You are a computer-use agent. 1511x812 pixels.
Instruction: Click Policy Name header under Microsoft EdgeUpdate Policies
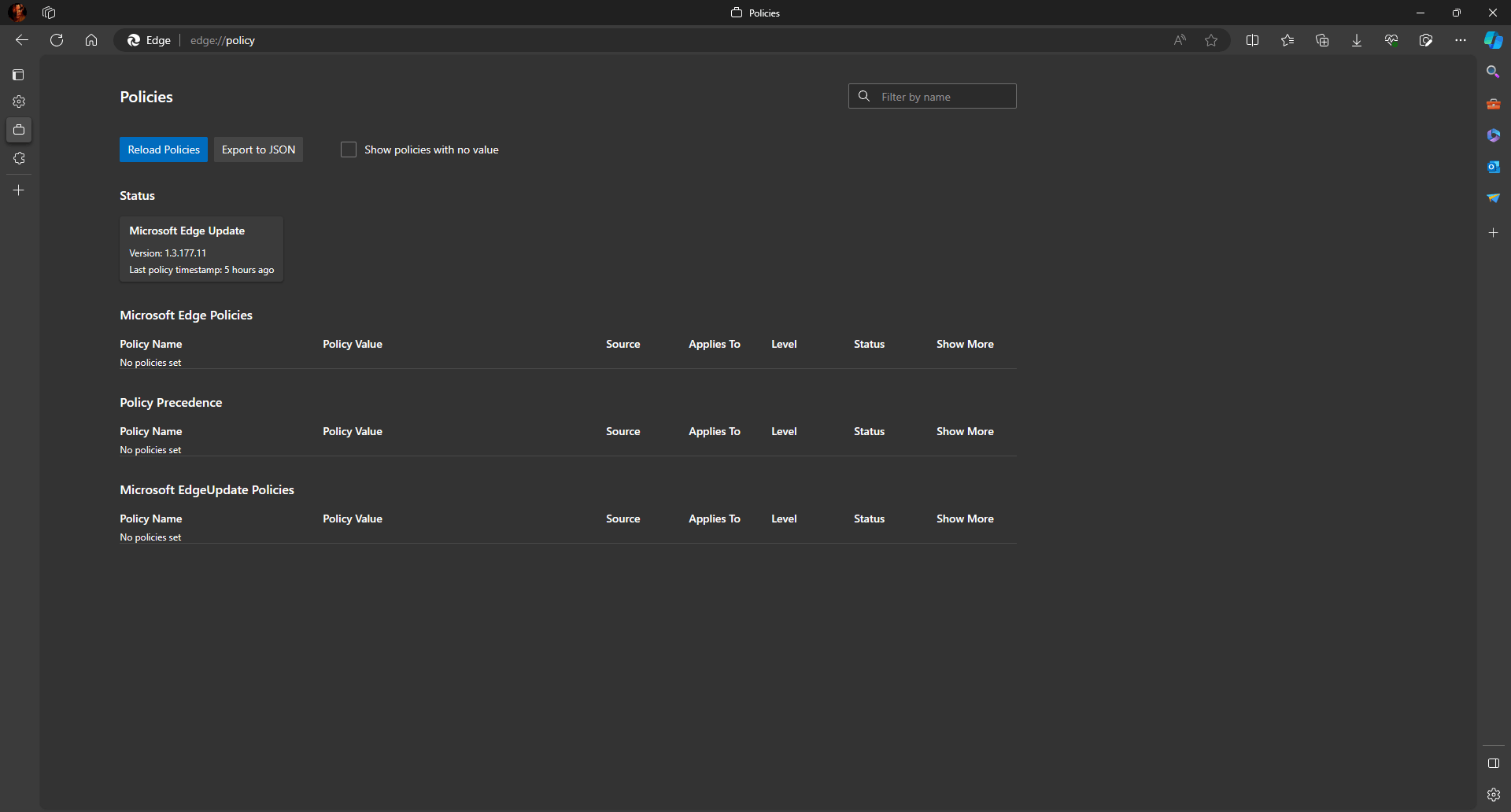point(151,519)
